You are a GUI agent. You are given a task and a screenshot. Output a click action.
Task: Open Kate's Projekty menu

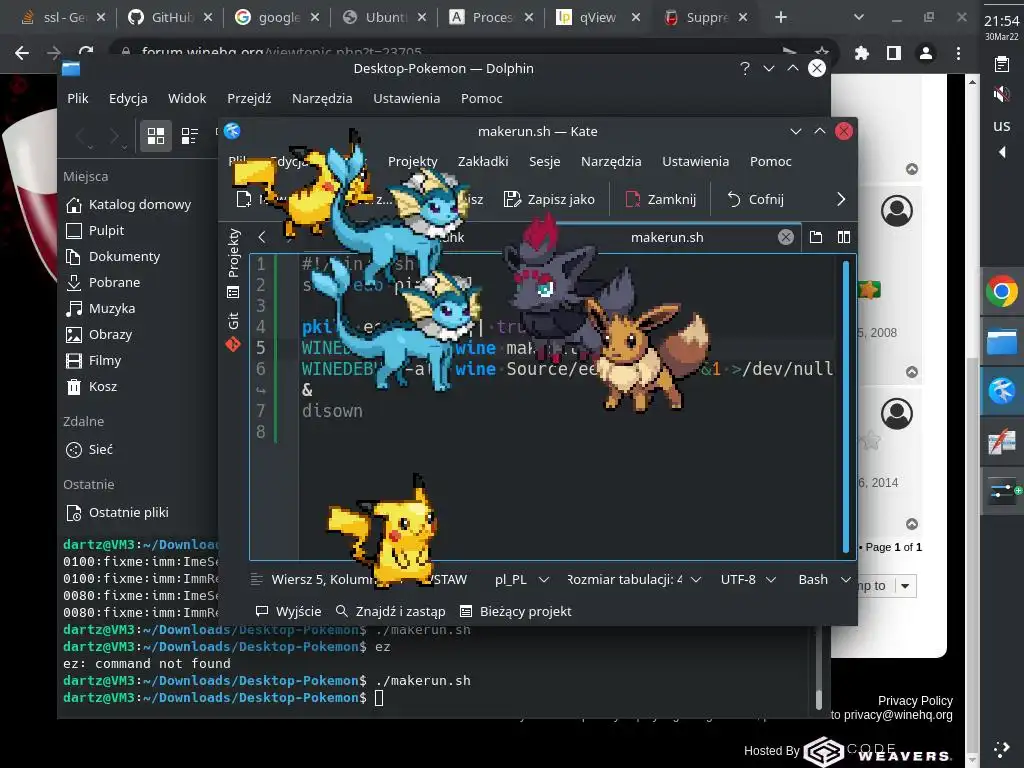point(412,161)
